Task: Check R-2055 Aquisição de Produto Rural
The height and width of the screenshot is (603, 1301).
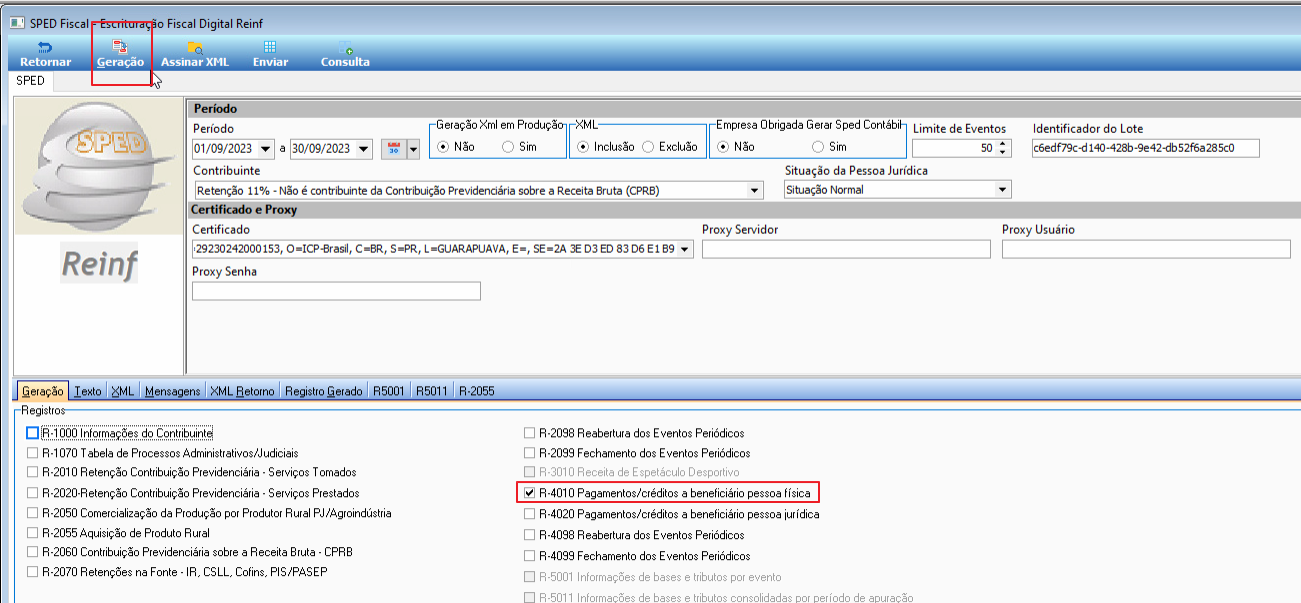Action: (33, 533)
